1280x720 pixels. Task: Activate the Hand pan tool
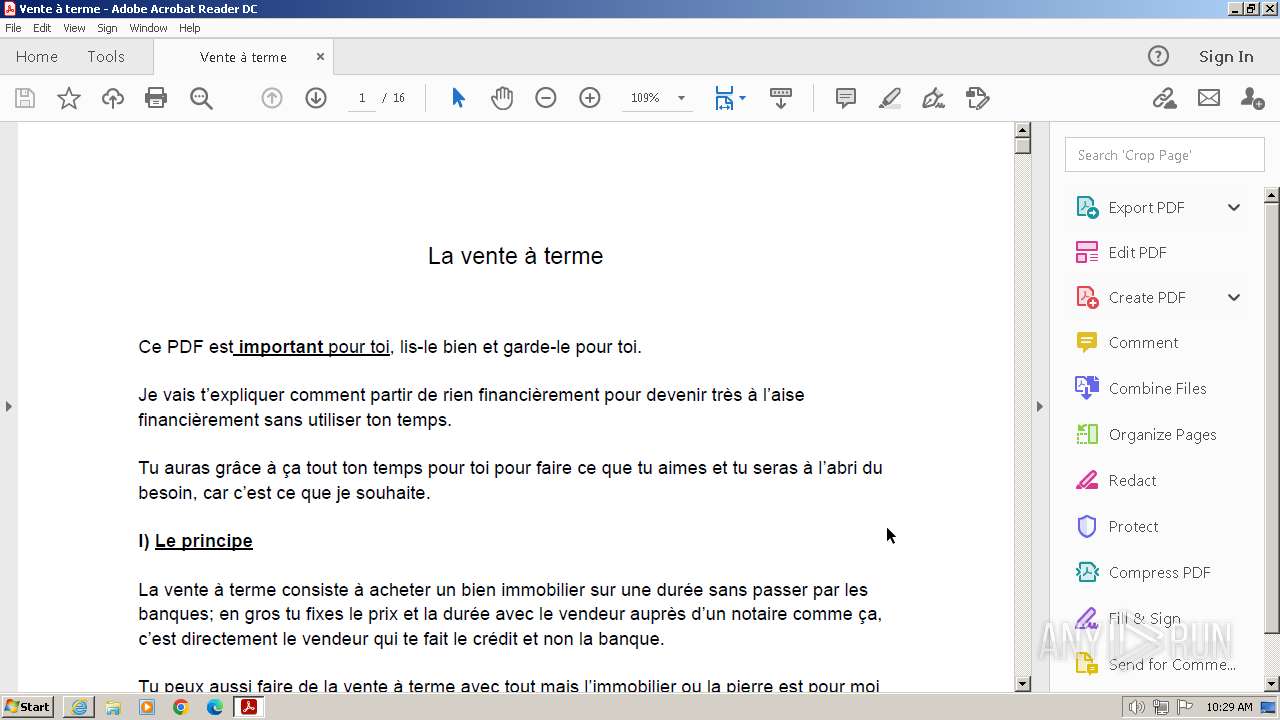tap(502, 98)
